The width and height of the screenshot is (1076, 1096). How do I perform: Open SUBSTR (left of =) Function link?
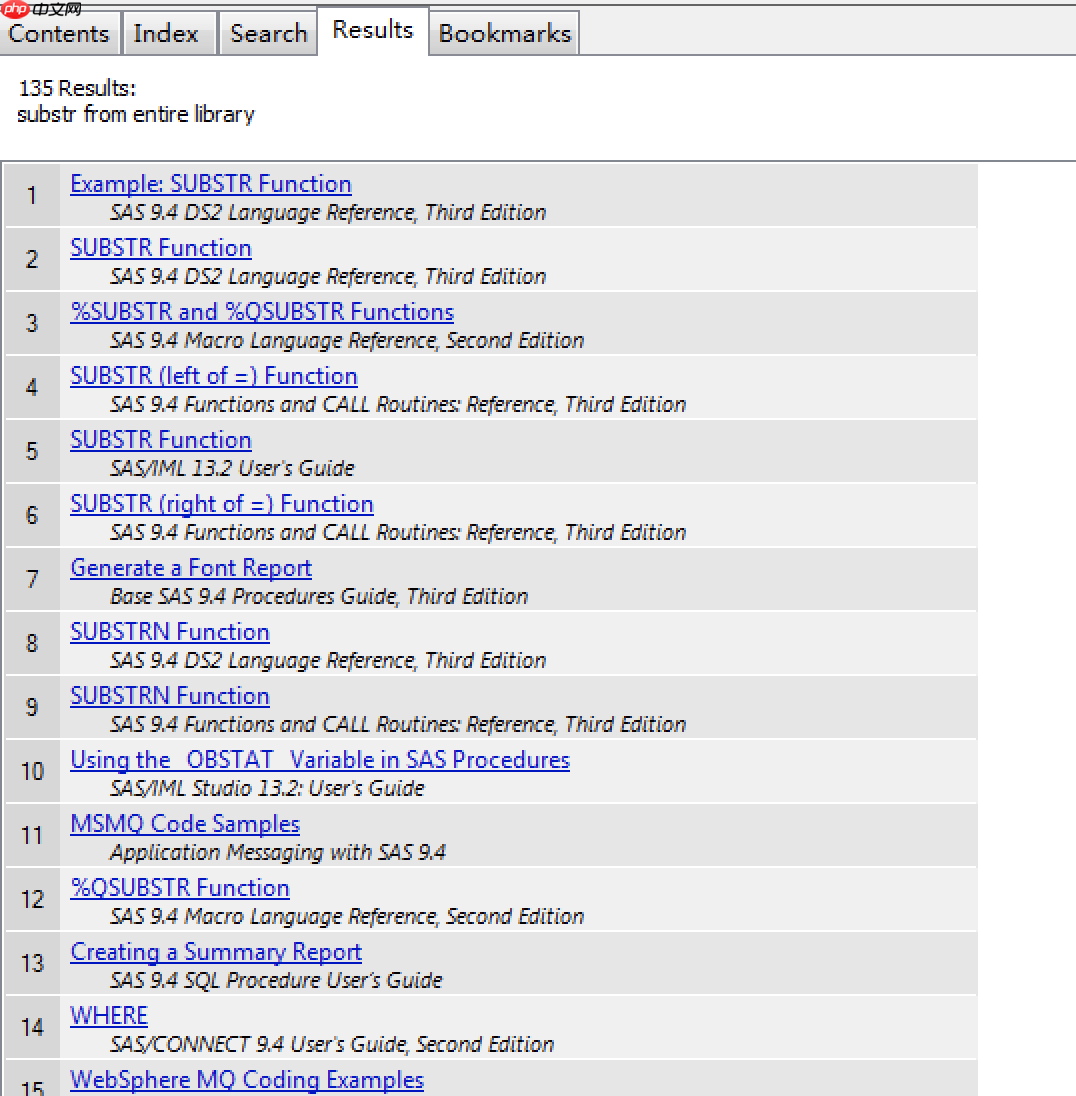coord(214,376)
